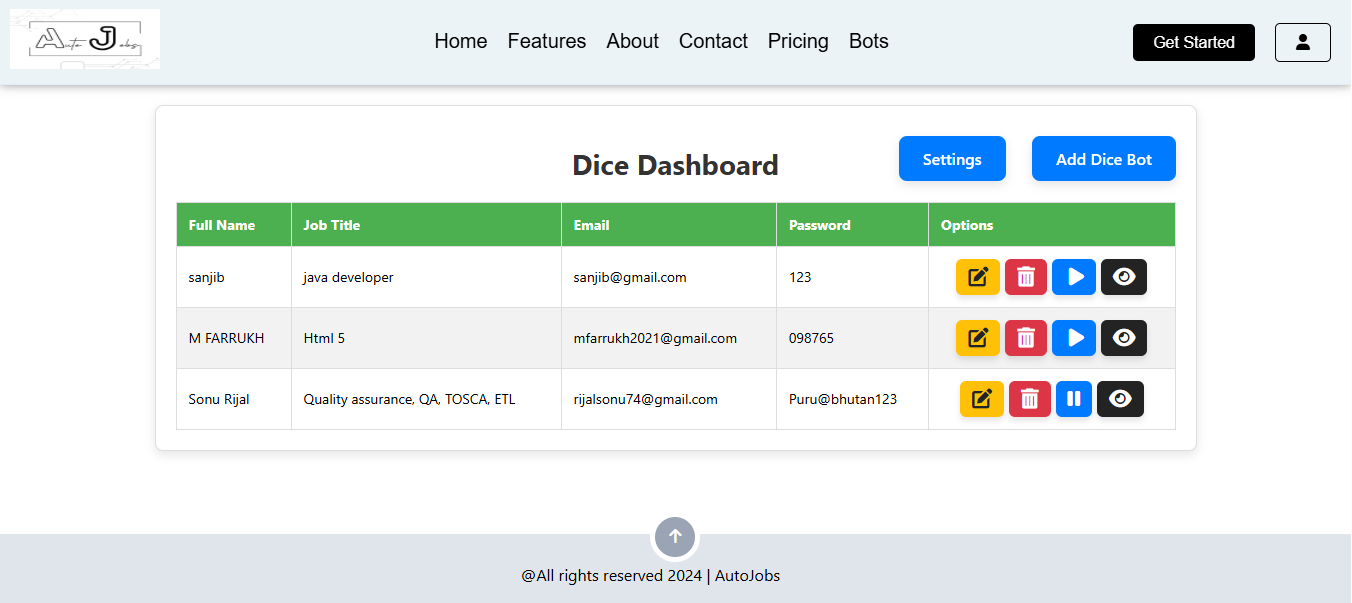Navigate to the Pricing page

tap(798, 41)
